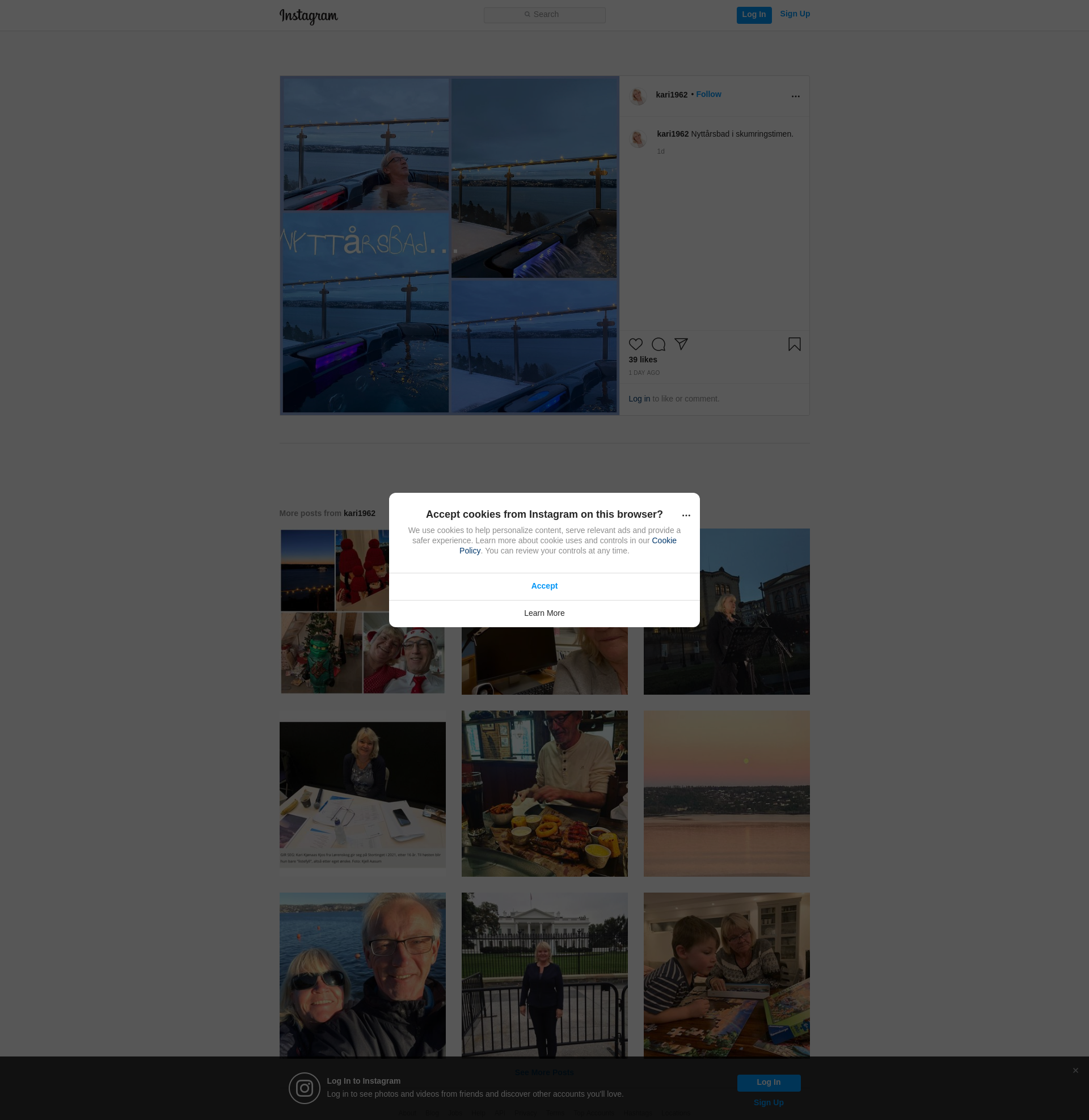Click the 1 DAY AGO timestamp
This screenshot has height=1120, width=1089.
pos(644,373)
